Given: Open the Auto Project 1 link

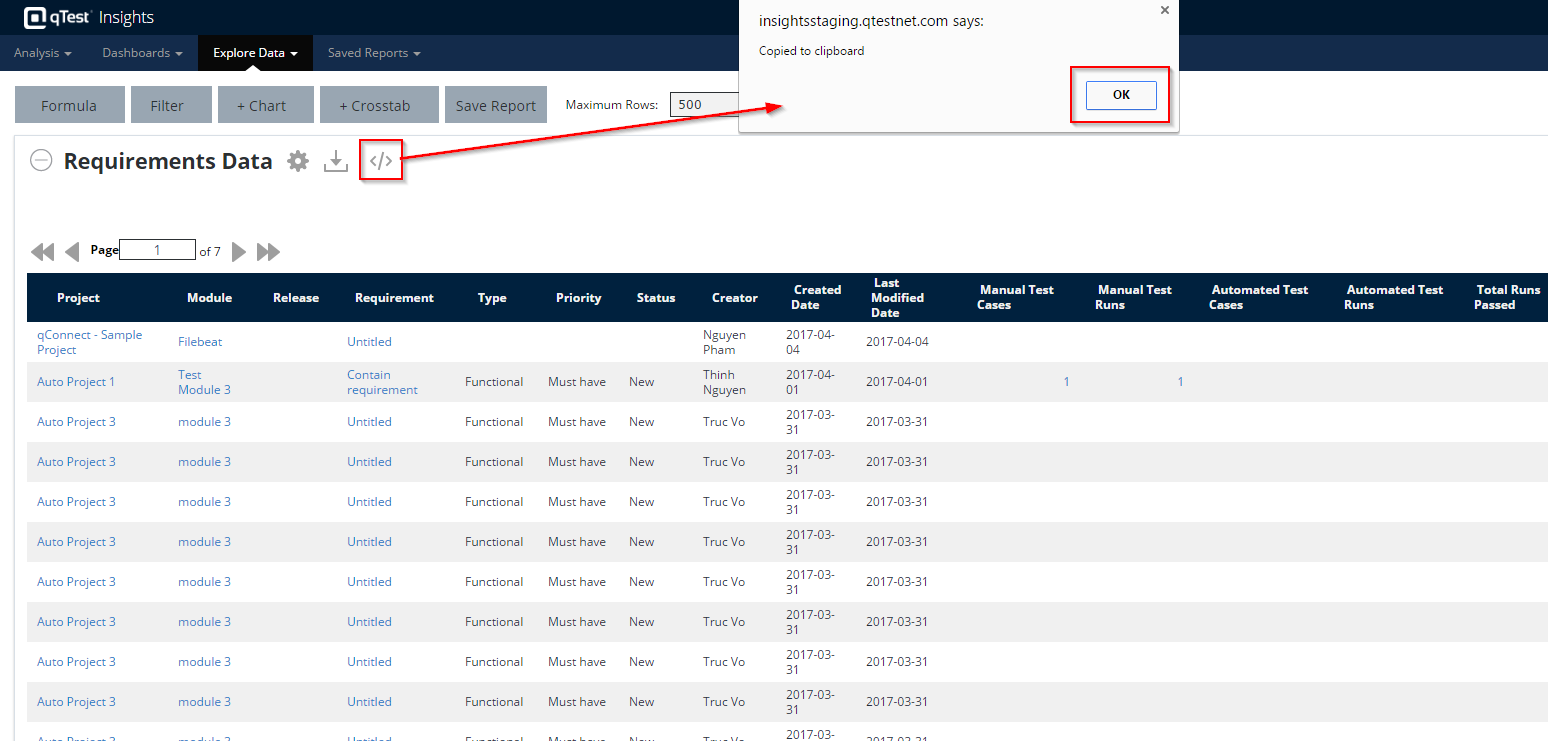Looking at the screenshot, I should [76, 382].
